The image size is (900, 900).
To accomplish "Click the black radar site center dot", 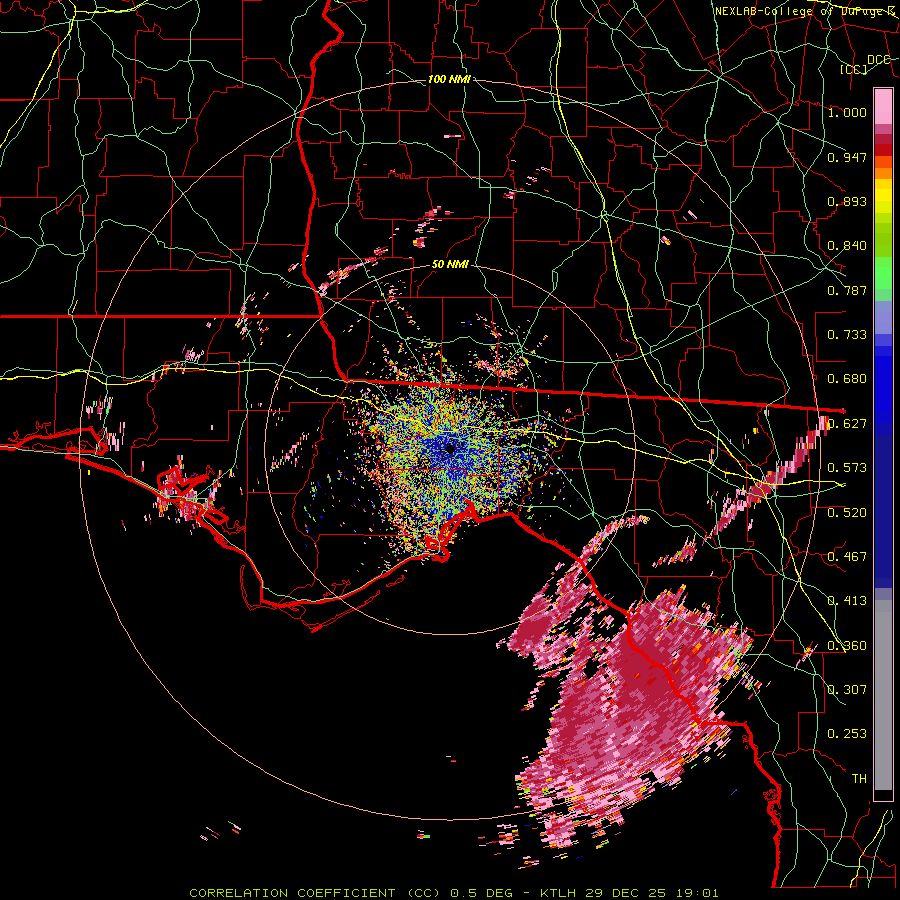I will [450, 448].
